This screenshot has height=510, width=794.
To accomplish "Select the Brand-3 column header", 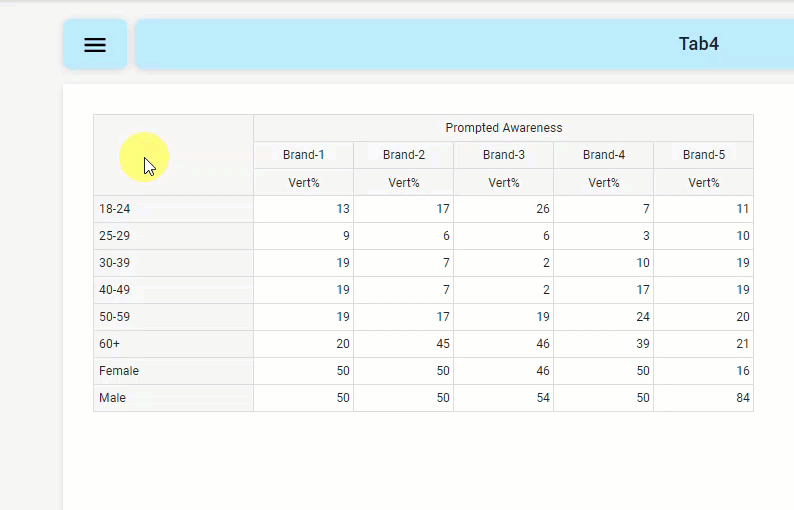I will [503, 155].
